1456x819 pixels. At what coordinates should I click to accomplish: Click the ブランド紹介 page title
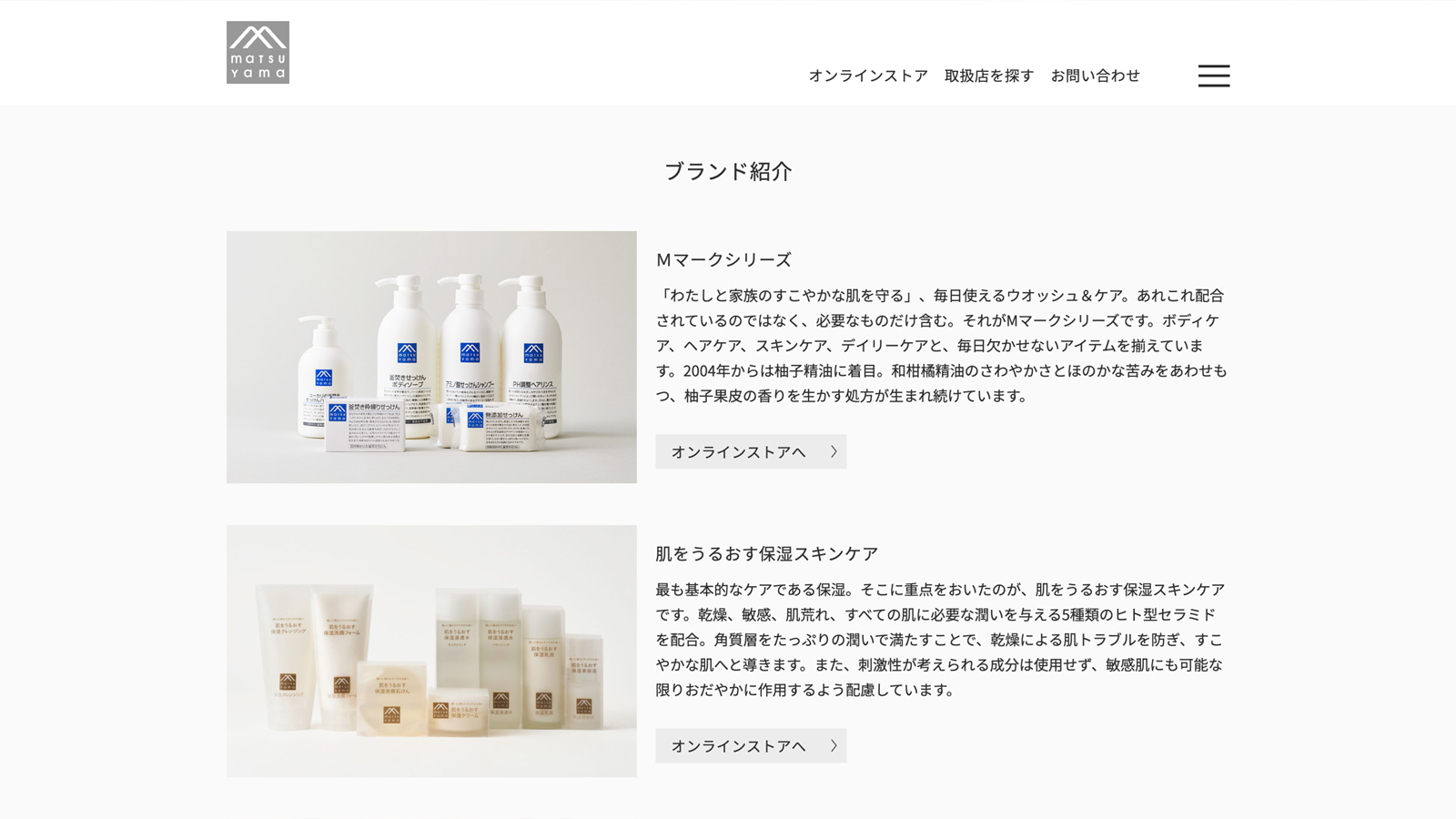click(728, 171)
